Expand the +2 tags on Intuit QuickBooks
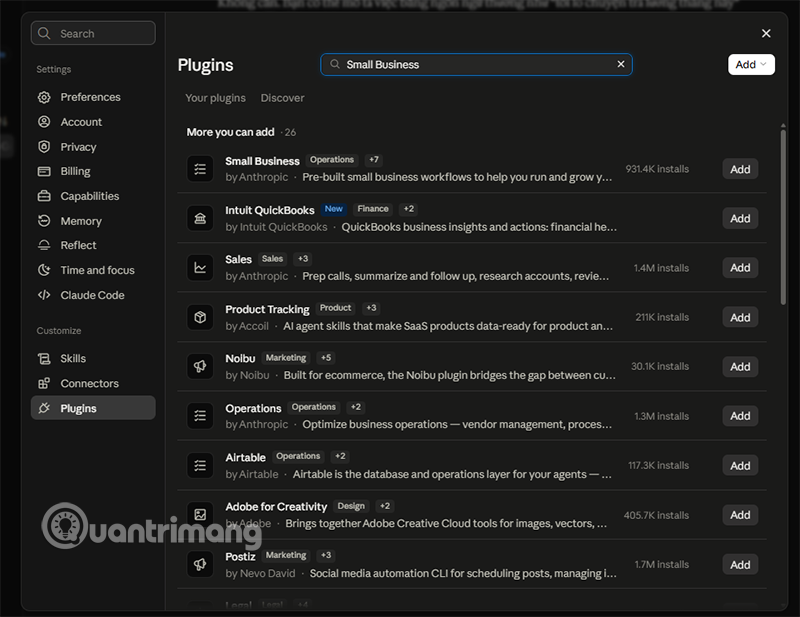The image size is (800, 617). 409,209
